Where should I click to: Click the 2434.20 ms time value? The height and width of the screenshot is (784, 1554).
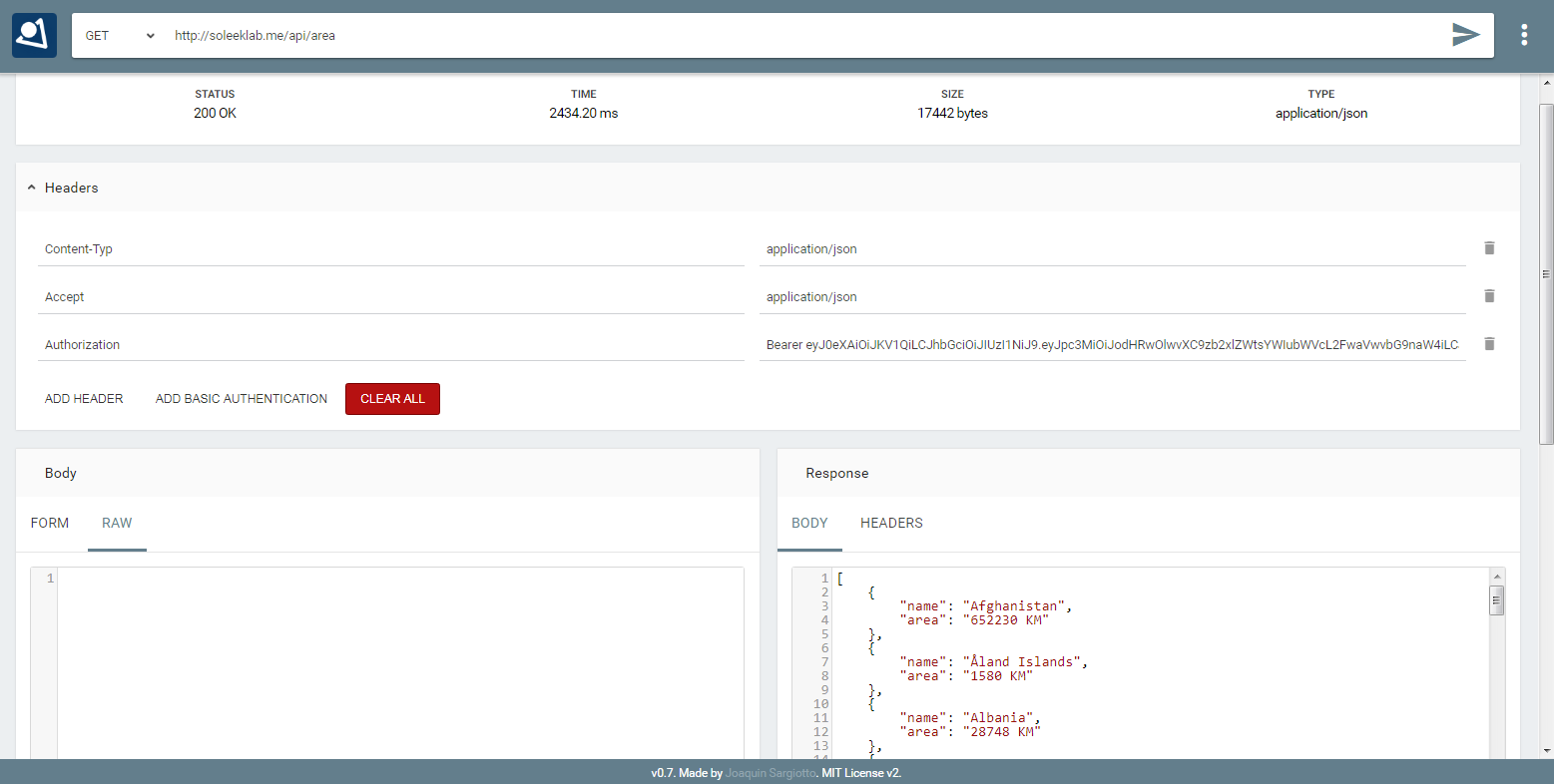pyautogui.click(x=584, y=113)
